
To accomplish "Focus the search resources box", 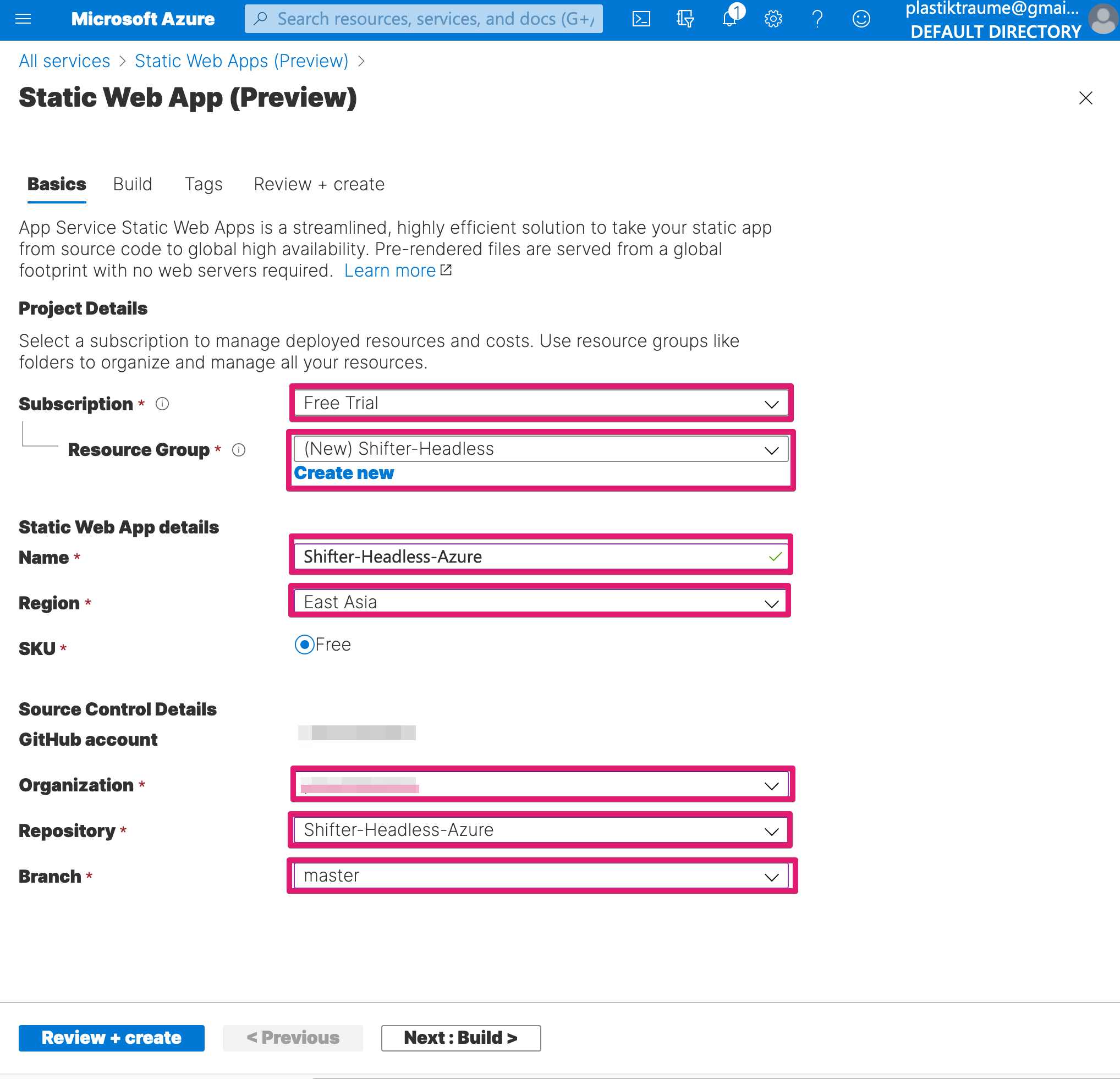I will [424, 19].
